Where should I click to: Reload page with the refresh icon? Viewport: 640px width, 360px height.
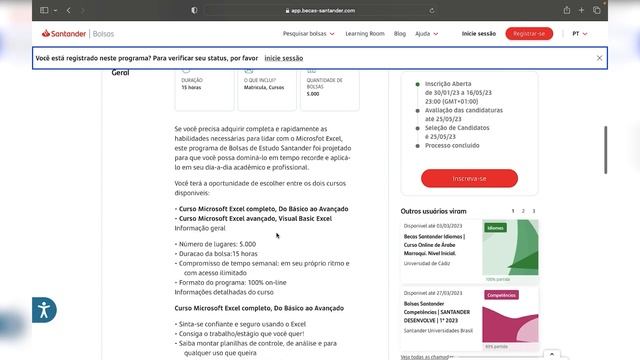click(x=431, y=11)
